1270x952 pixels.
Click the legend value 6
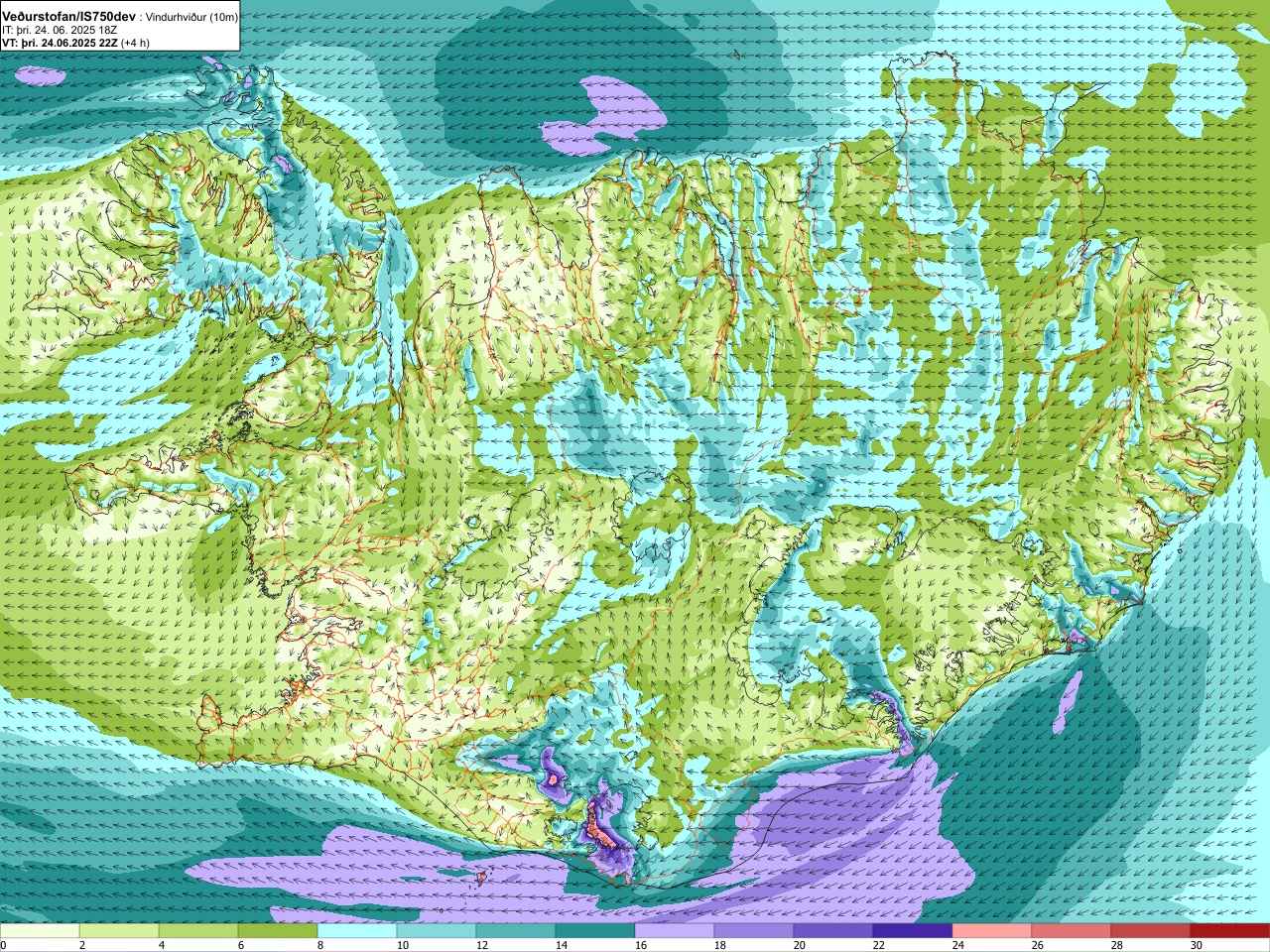[240, 945]
